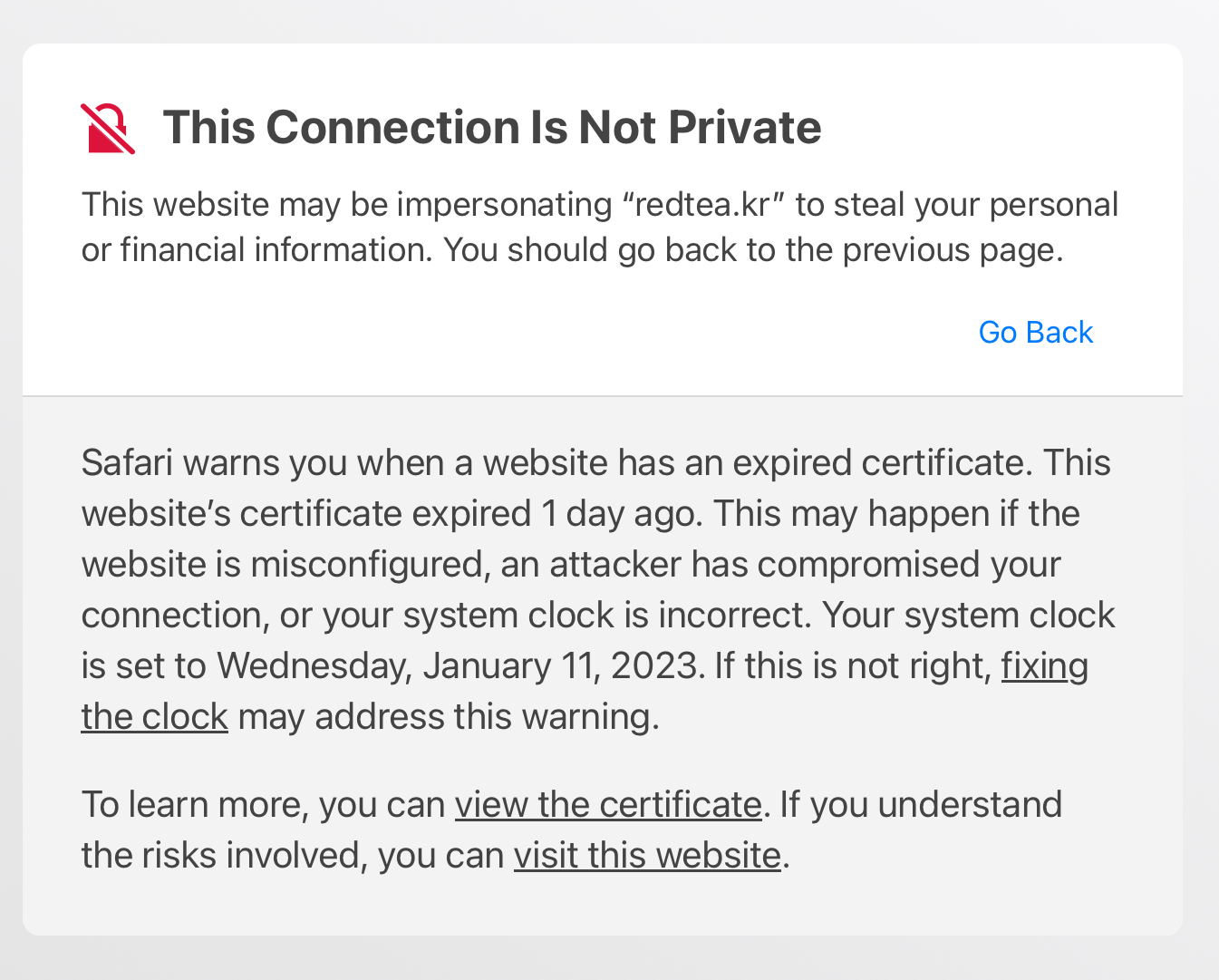Viewport: 1219px width, 980px height.
Task: Click the word "fixing" in the clock link
Action: [1044, 666]
